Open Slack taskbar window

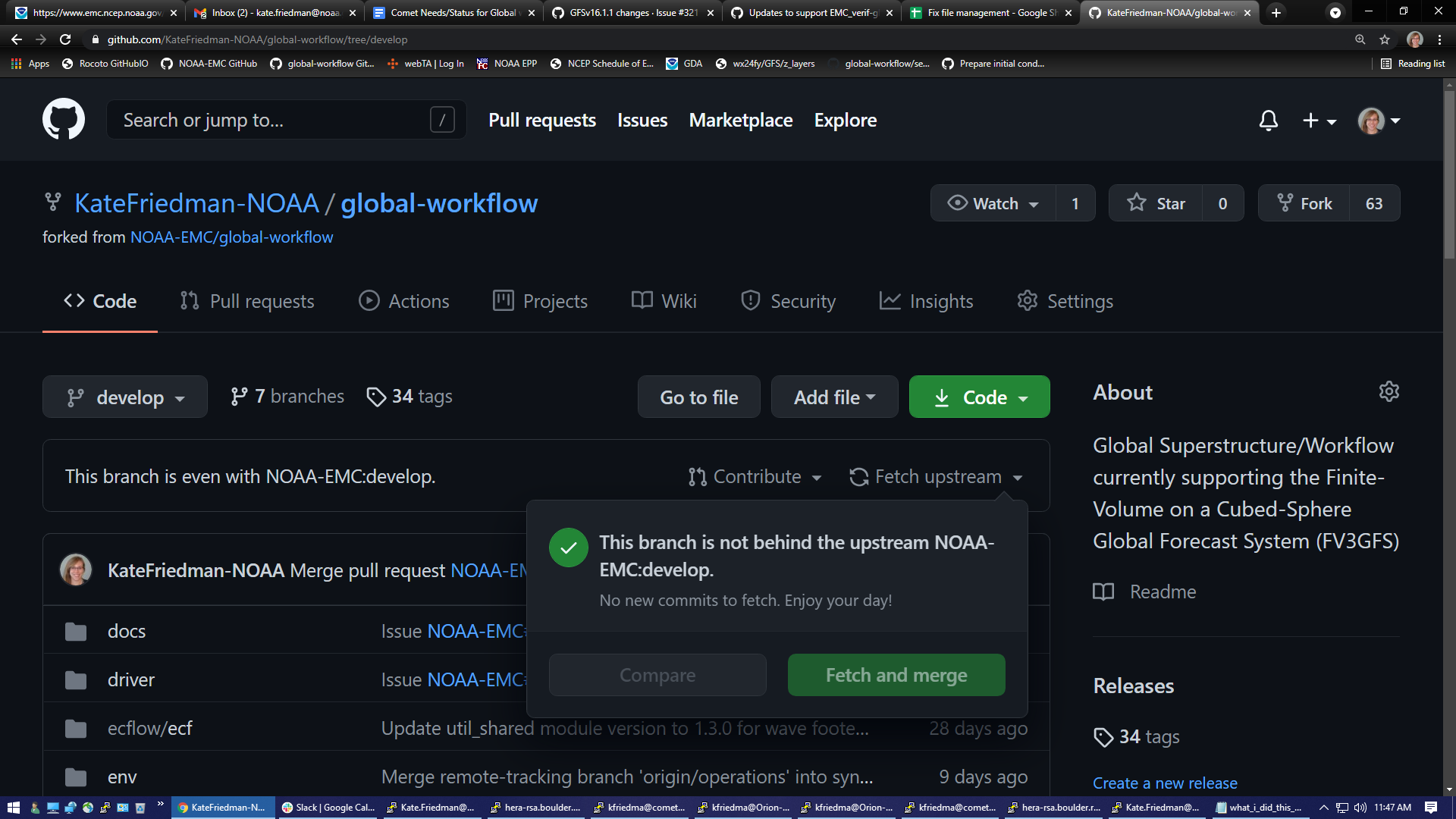[328, 808]
